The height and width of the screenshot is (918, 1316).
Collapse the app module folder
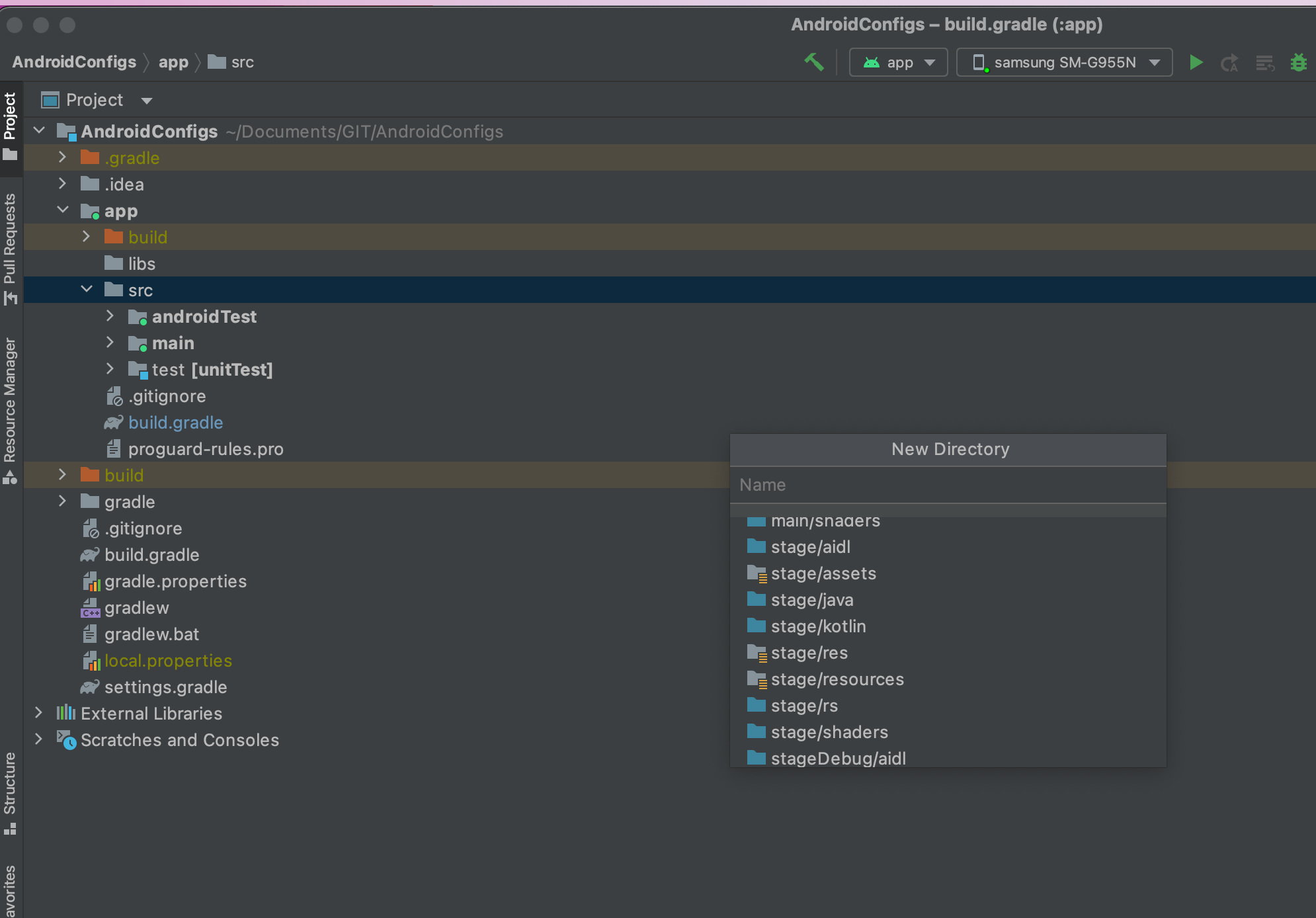[63, 210]
